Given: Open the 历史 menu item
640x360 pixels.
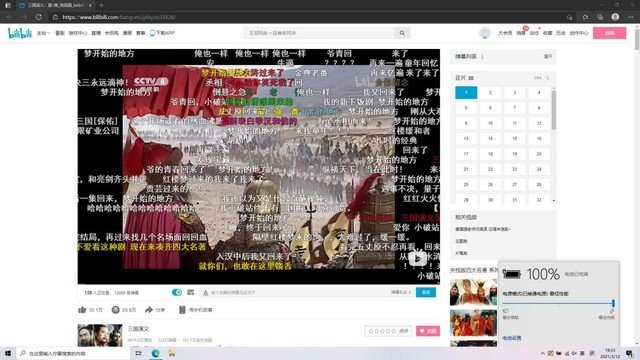Looking at the screenshot, I should 561,33.
